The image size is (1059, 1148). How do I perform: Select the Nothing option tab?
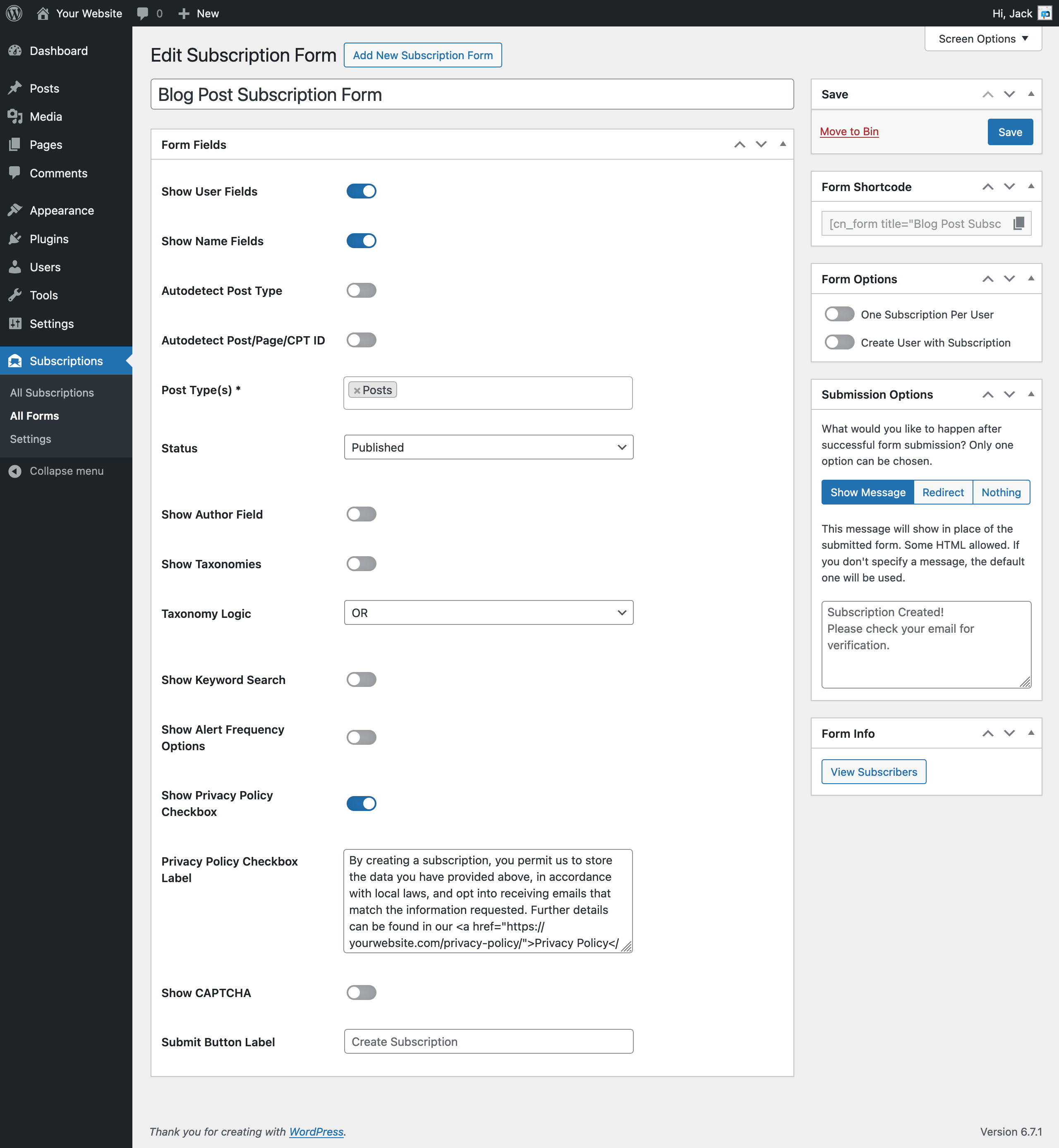1001,492
